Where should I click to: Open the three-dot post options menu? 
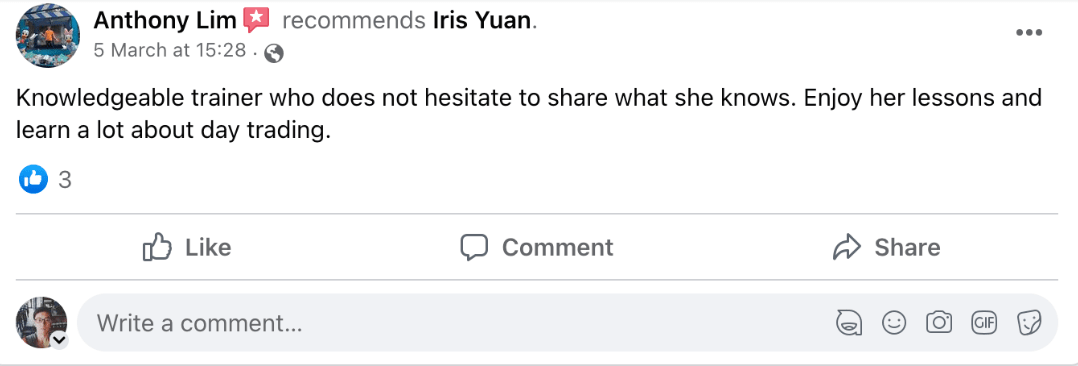(x=1028, y=32)
